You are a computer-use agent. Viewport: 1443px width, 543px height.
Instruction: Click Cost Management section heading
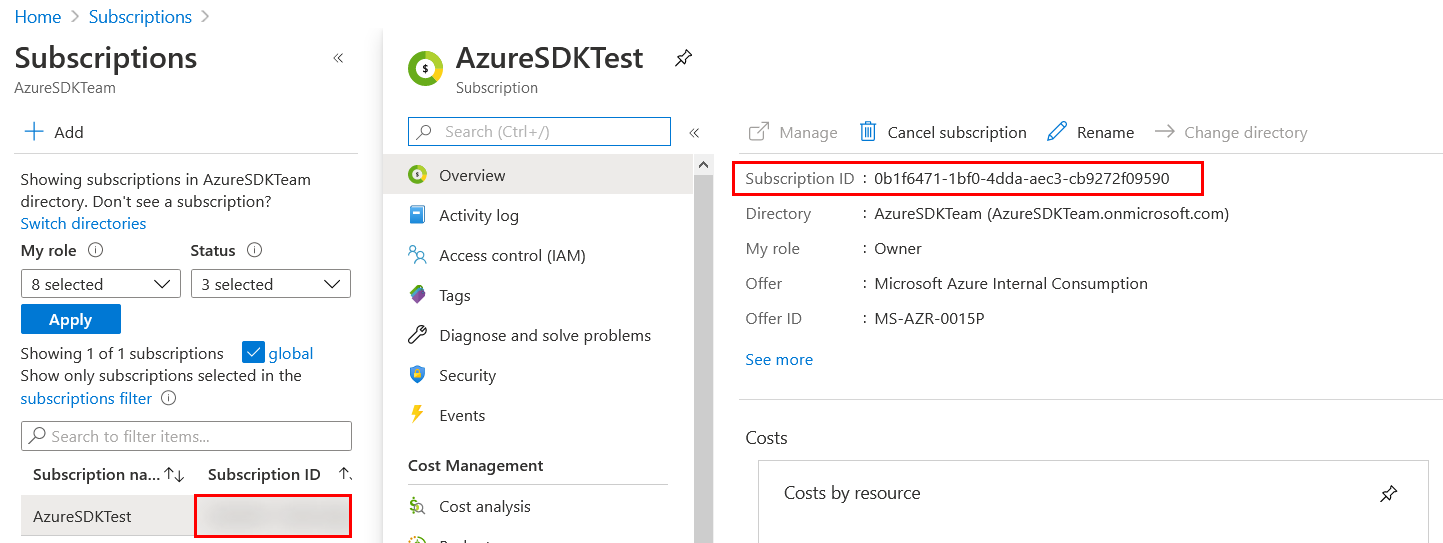pos(476,465)
